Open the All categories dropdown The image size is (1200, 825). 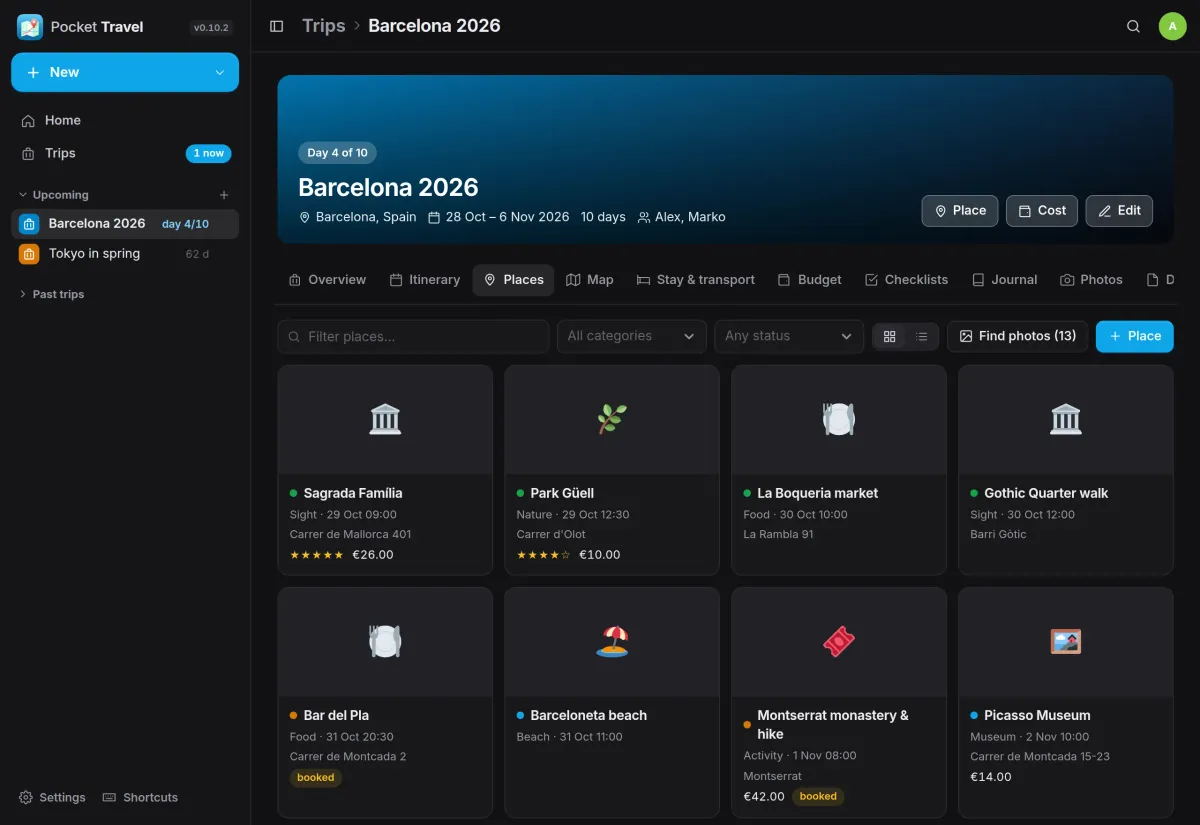point(631,337)
